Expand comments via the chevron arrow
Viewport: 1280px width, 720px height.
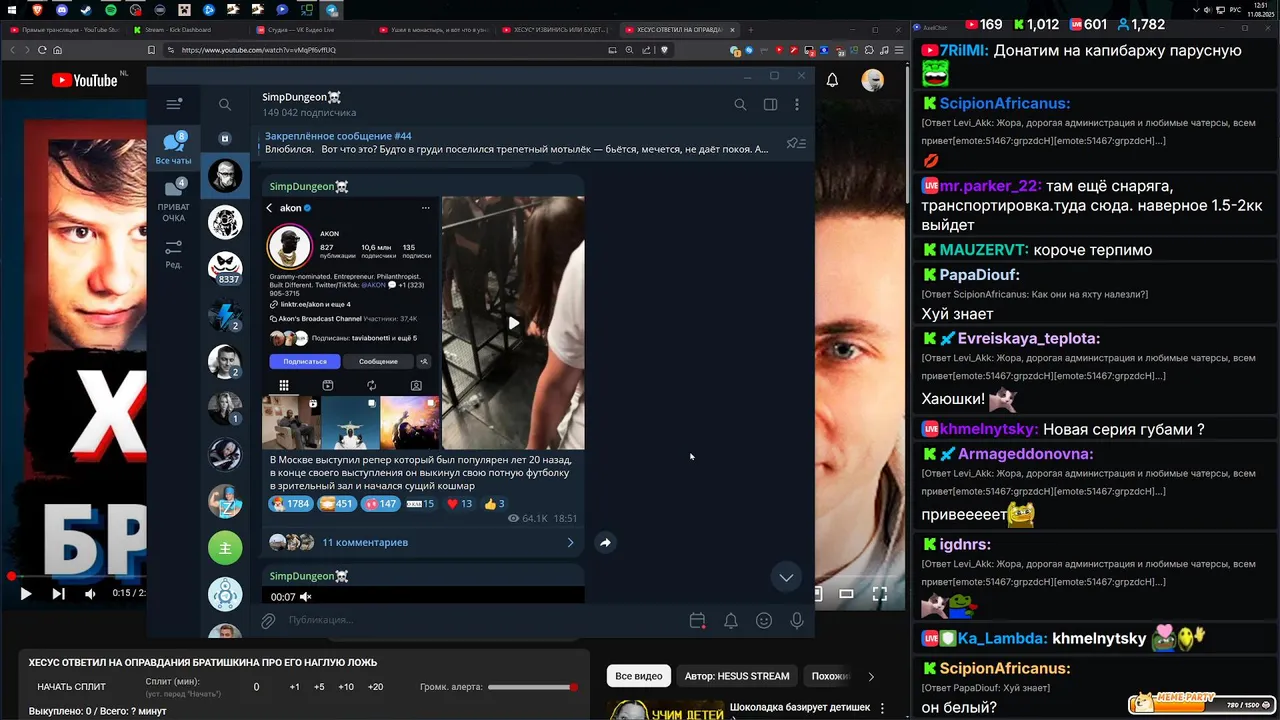(570, 542)
